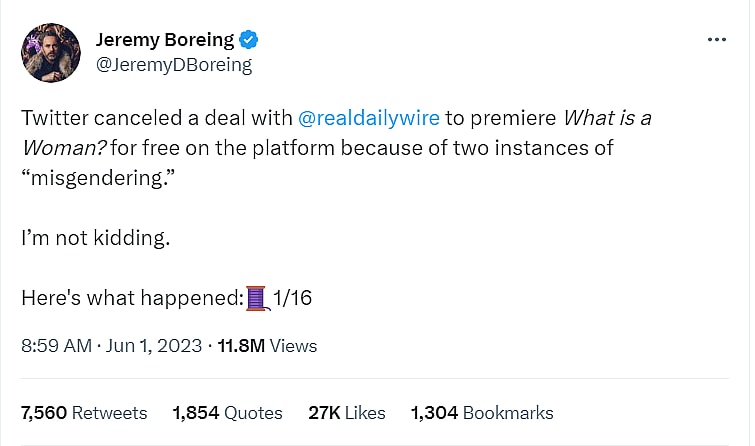Click the 1/16 thread counter
The height and width of the screenshot is (446, 755).
point(295,297)
